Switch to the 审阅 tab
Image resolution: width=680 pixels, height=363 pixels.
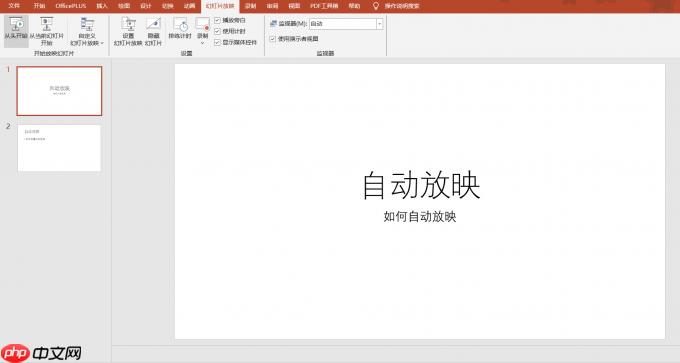click(272, 6)
